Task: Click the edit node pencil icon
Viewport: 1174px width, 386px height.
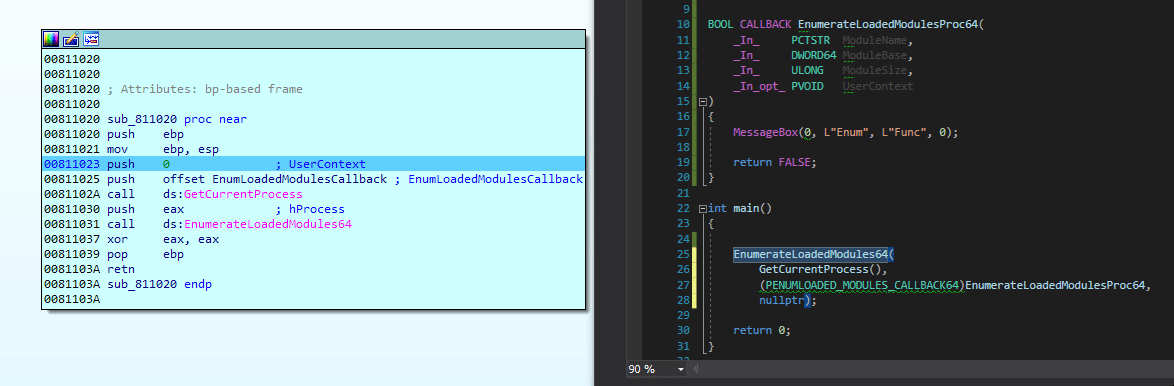Action: (x=71, y=39)
